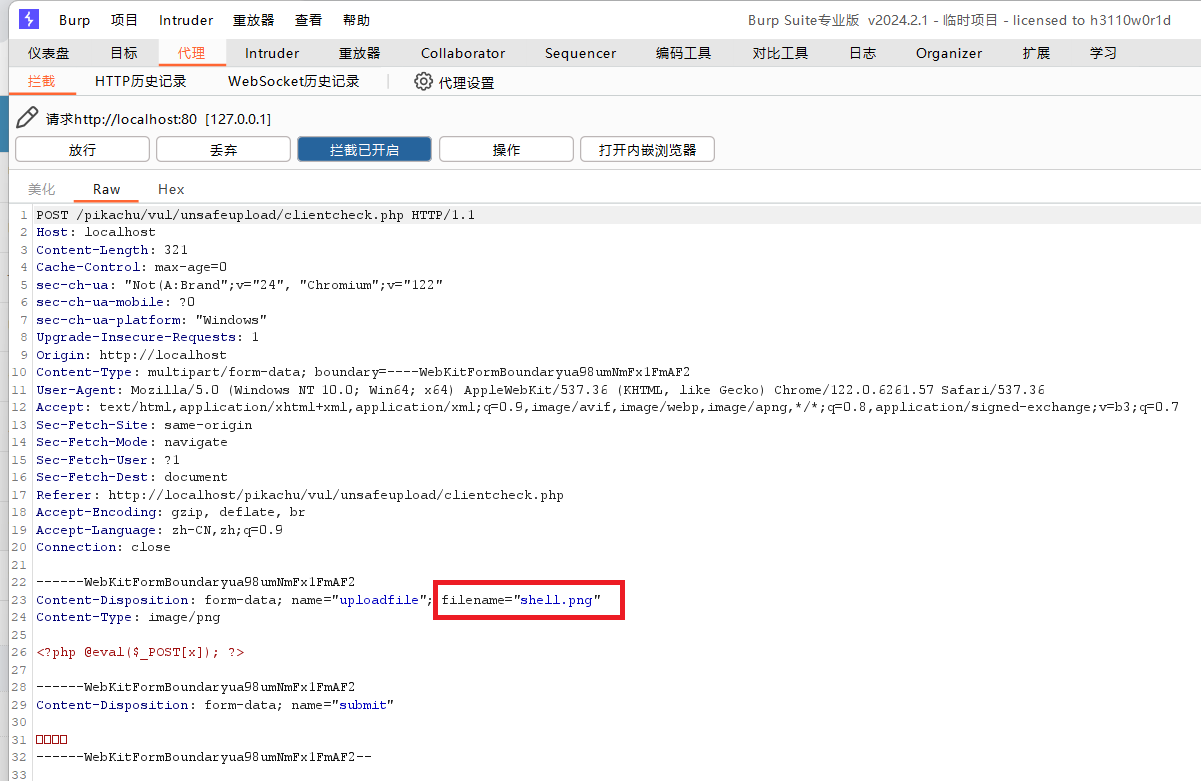This screenshot has height=781, width=1201.
Task: Click the User-Agent header line
Action: click(x=540, y=390)
